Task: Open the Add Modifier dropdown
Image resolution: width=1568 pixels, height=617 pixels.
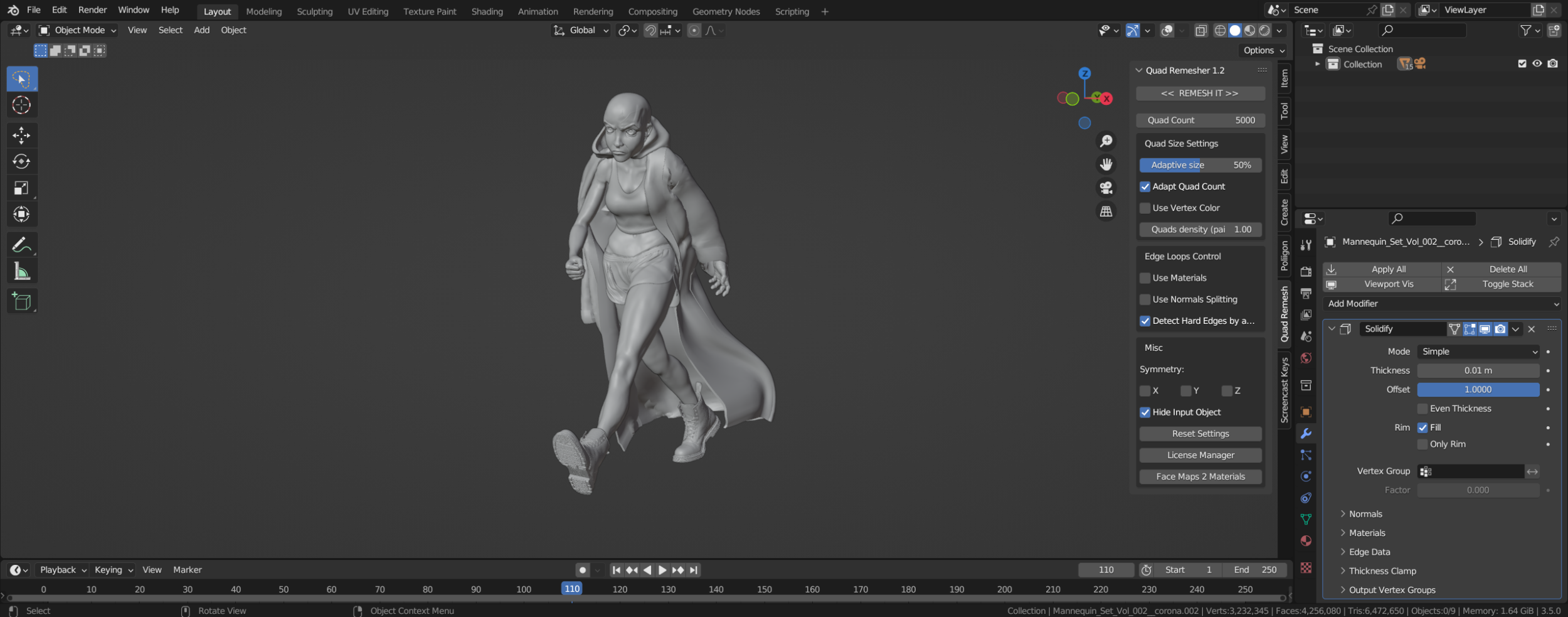Action: 1443,304
